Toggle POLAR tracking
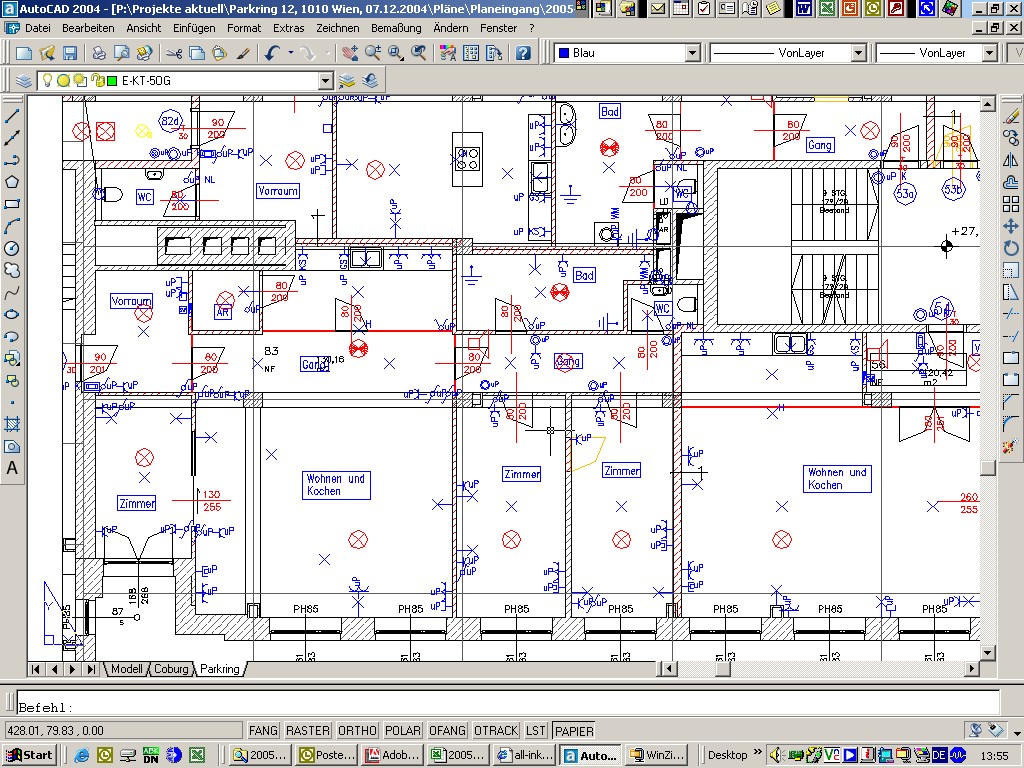The width and height of the screenshot is (1024, 768). [403, 731]
